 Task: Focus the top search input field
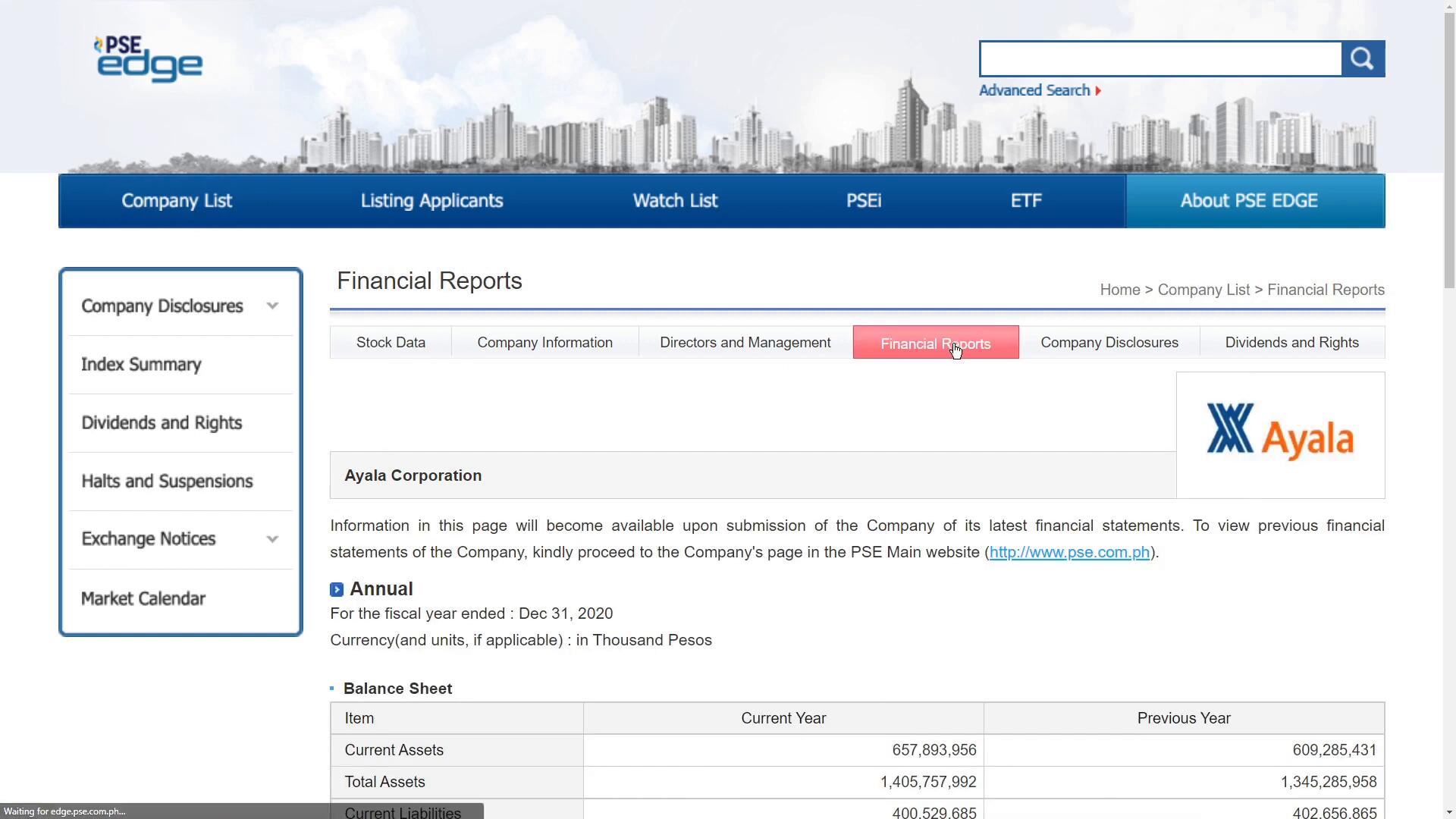pos(1160,59)
